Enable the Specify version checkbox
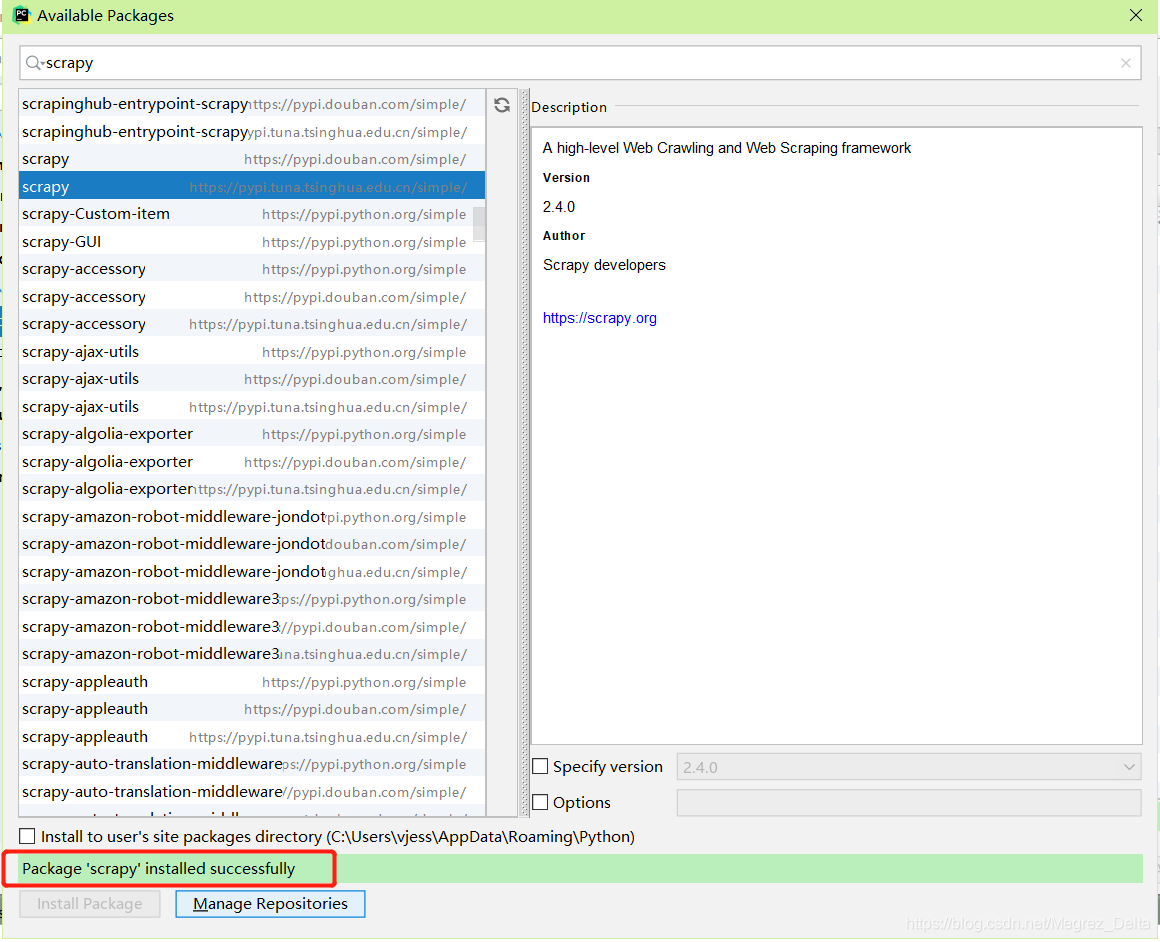The width and height of the screenshot is (1160, 942). point(540,767)
